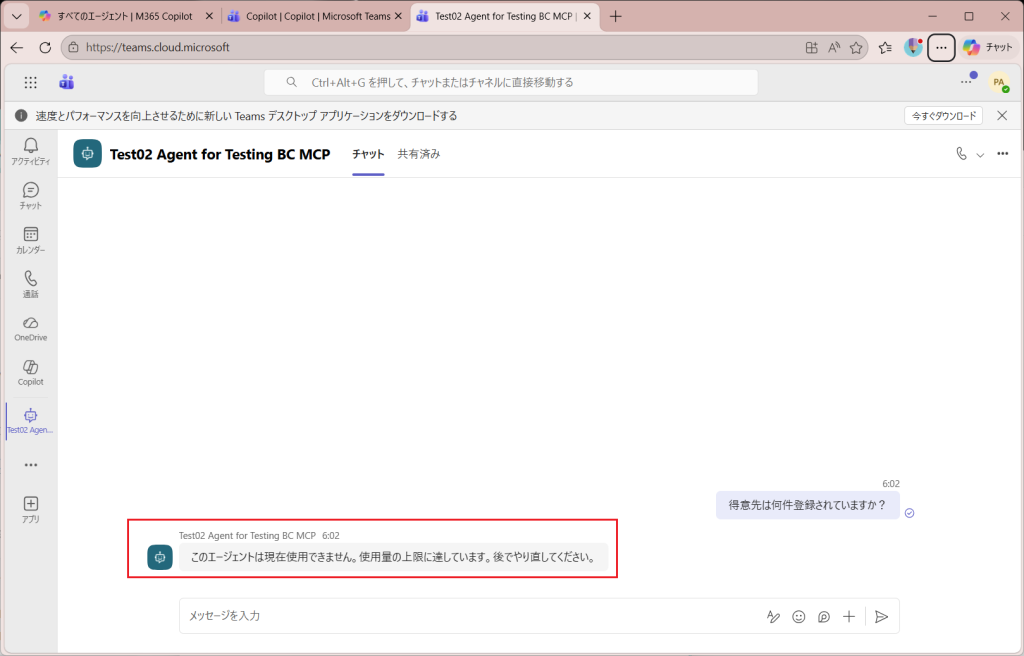Switch to the 共有済み tab
Screen dimensions: 1024x656
pos(419,154)
